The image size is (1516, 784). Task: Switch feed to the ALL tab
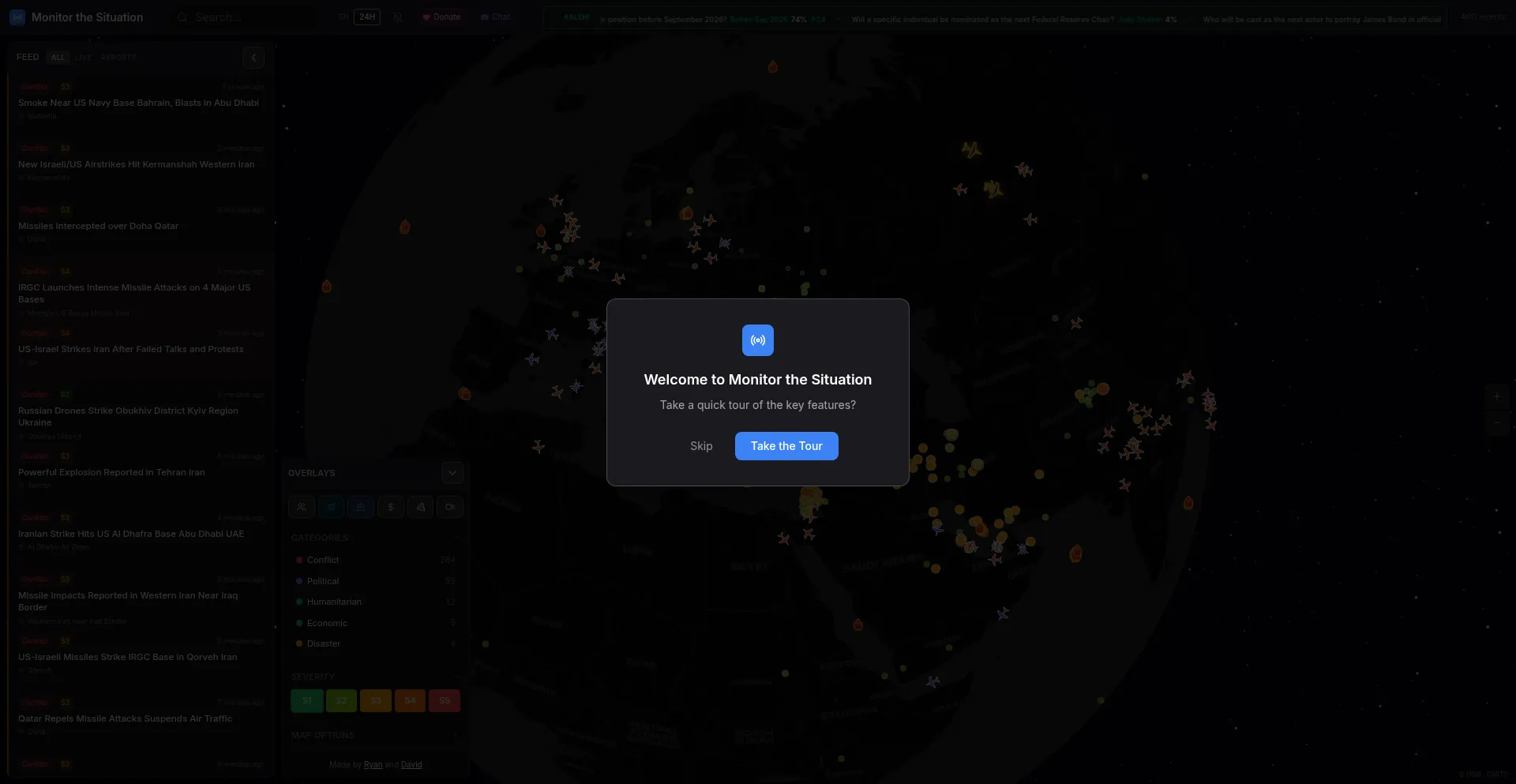[58, 58]
